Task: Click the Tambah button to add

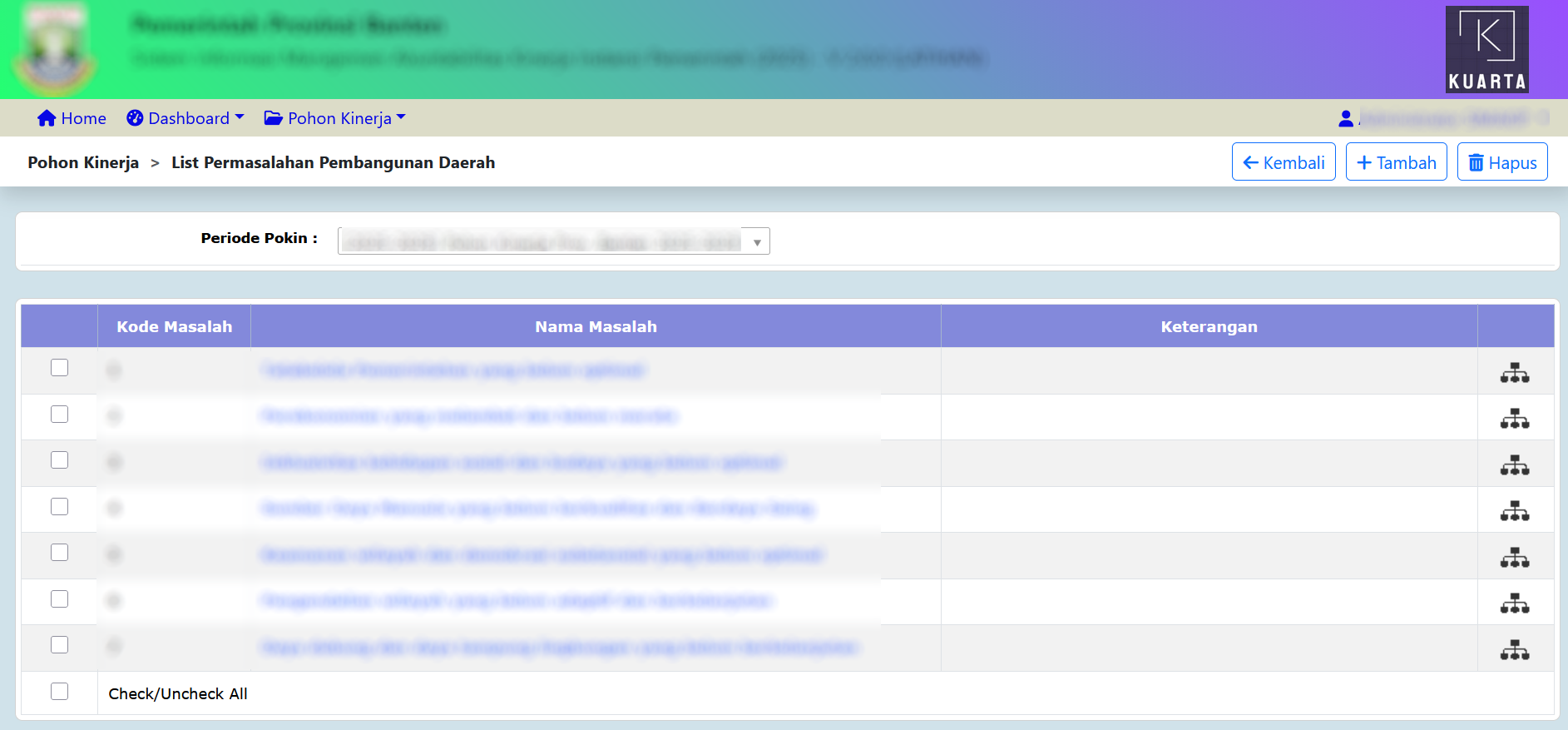Action: [x=1396, y=162]
